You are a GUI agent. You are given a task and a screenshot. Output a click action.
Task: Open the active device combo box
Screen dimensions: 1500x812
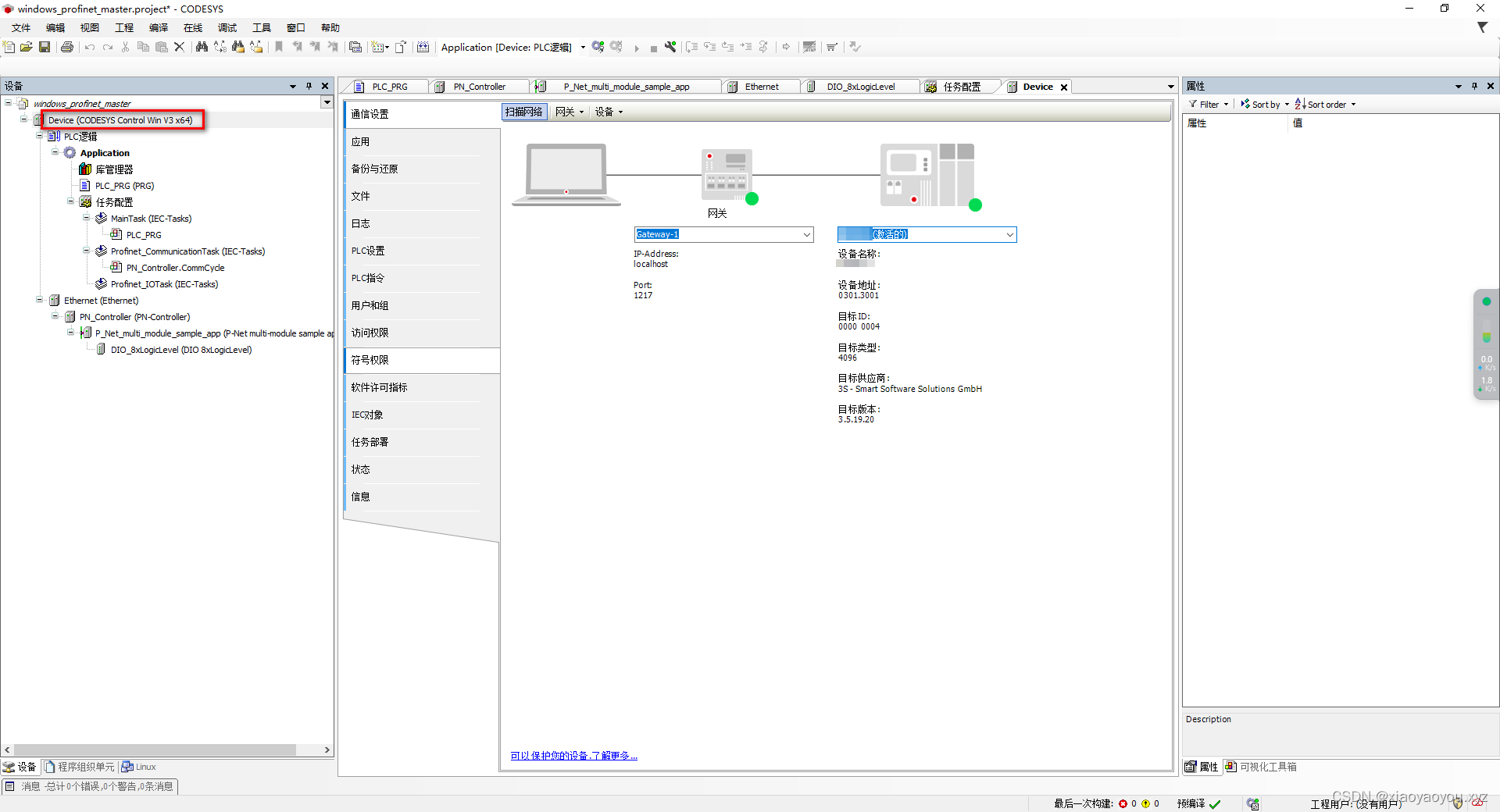click(x=927, y=234)
